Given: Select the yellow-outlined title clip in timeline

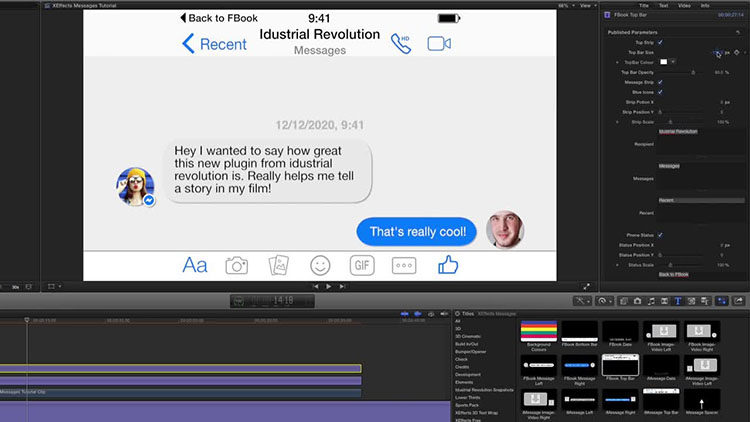Looking at the screenshot, I should coord(180,368).
